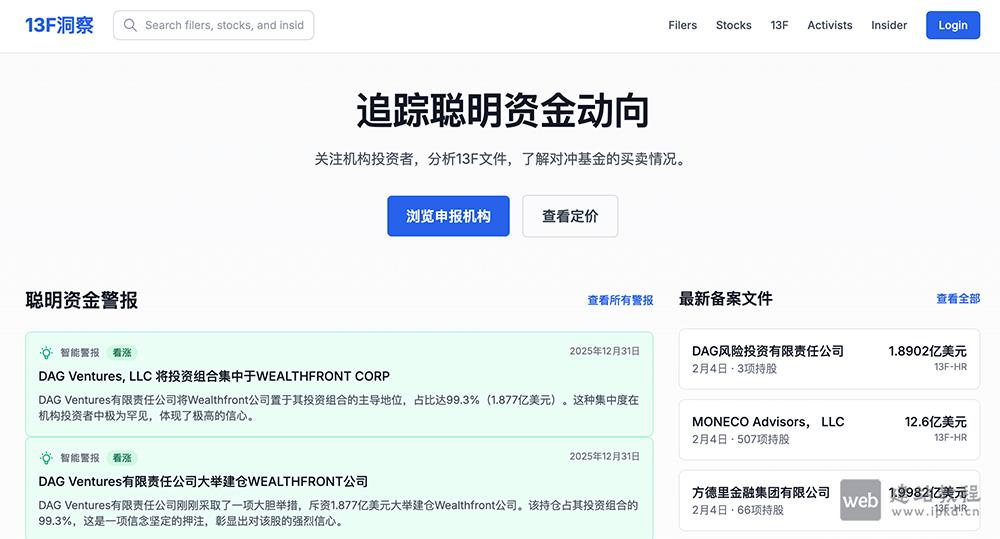Click the search magnifier icon
This screenshot has height=539, width=1000.
(130, 25)
